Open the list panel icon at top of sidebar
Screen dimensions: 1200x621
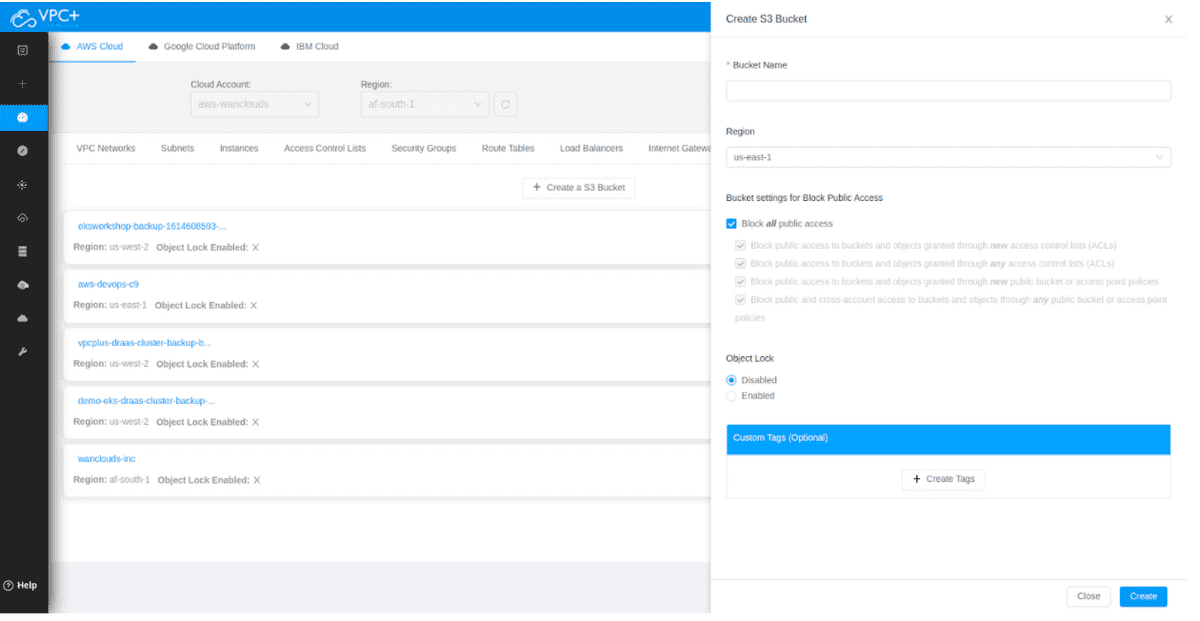(x=22, y=50)
